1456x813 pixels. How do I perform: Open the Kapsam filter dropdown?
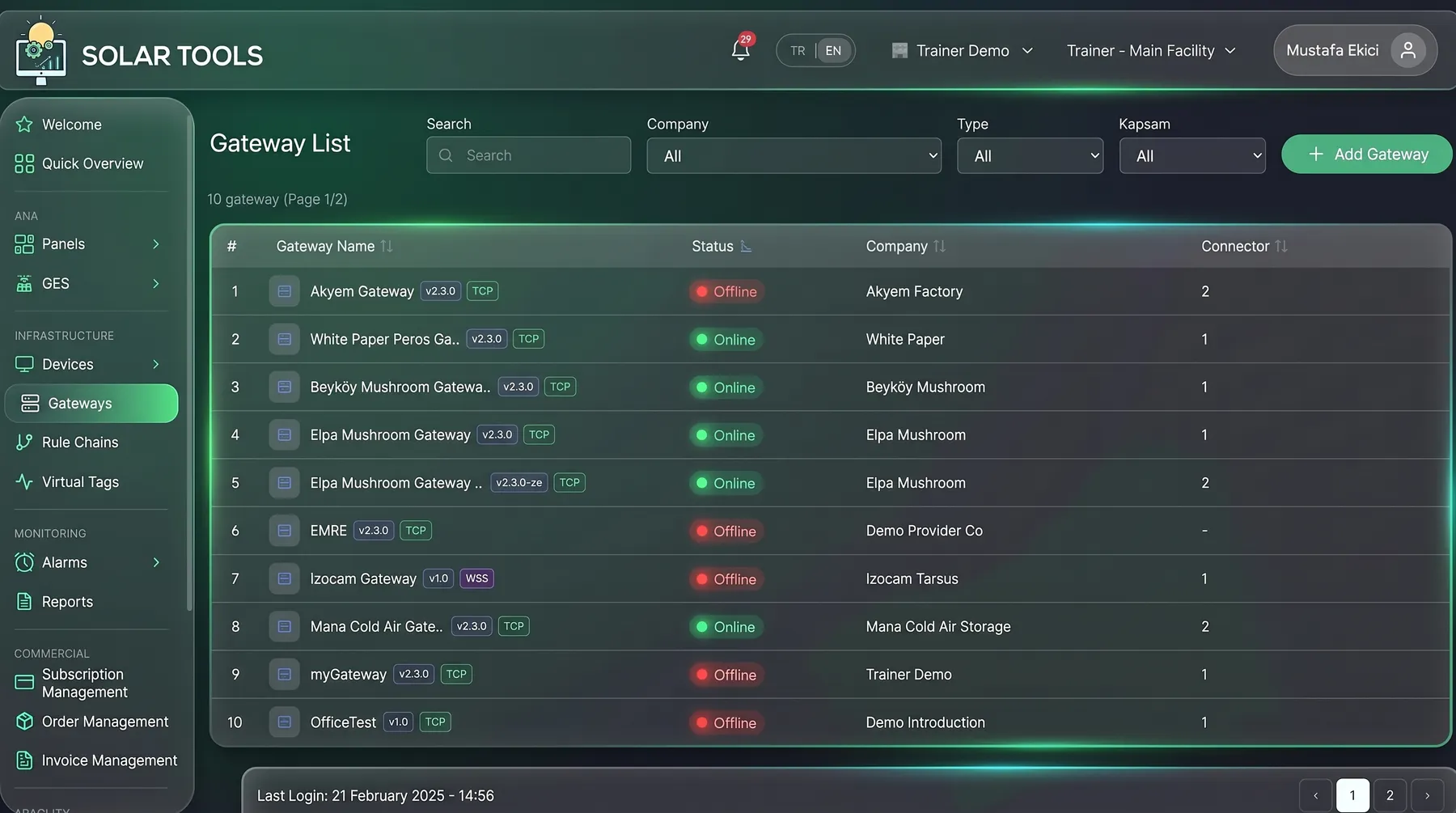coord(1192,156)
